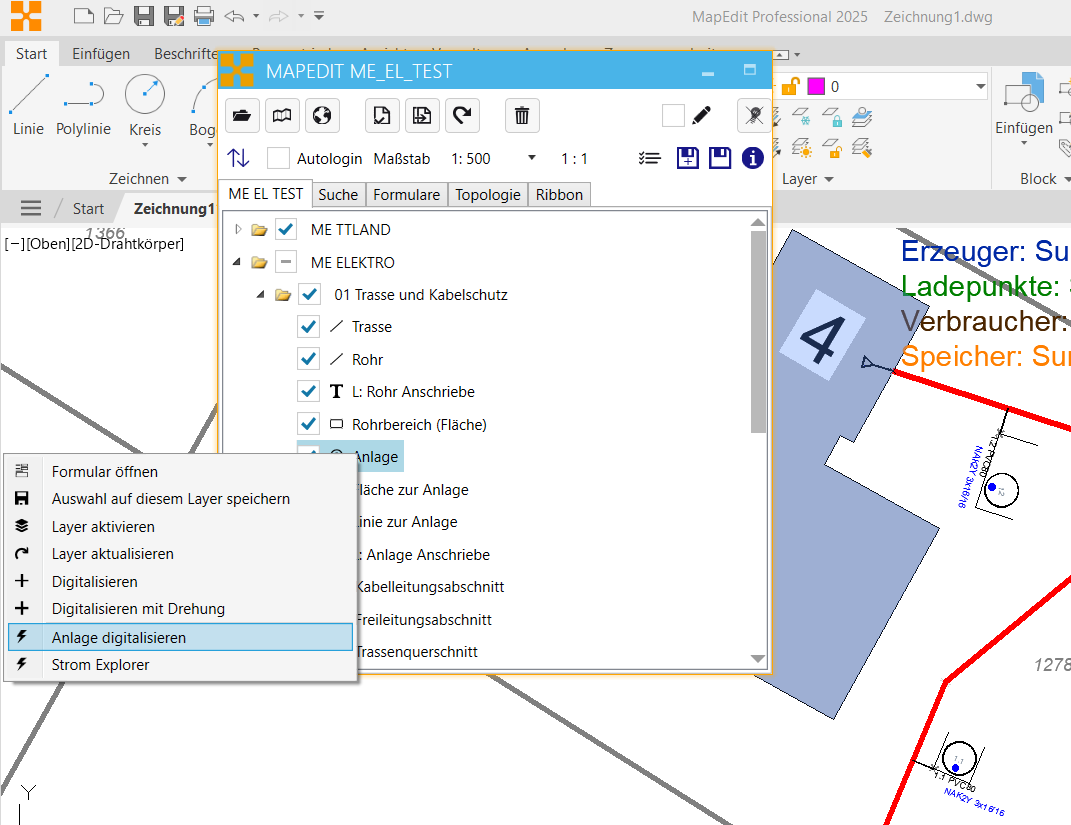Viewport: 1071px width, 825px height.
Task: Click the checklist icon beside scale ratio
Action: pos(650,158)
